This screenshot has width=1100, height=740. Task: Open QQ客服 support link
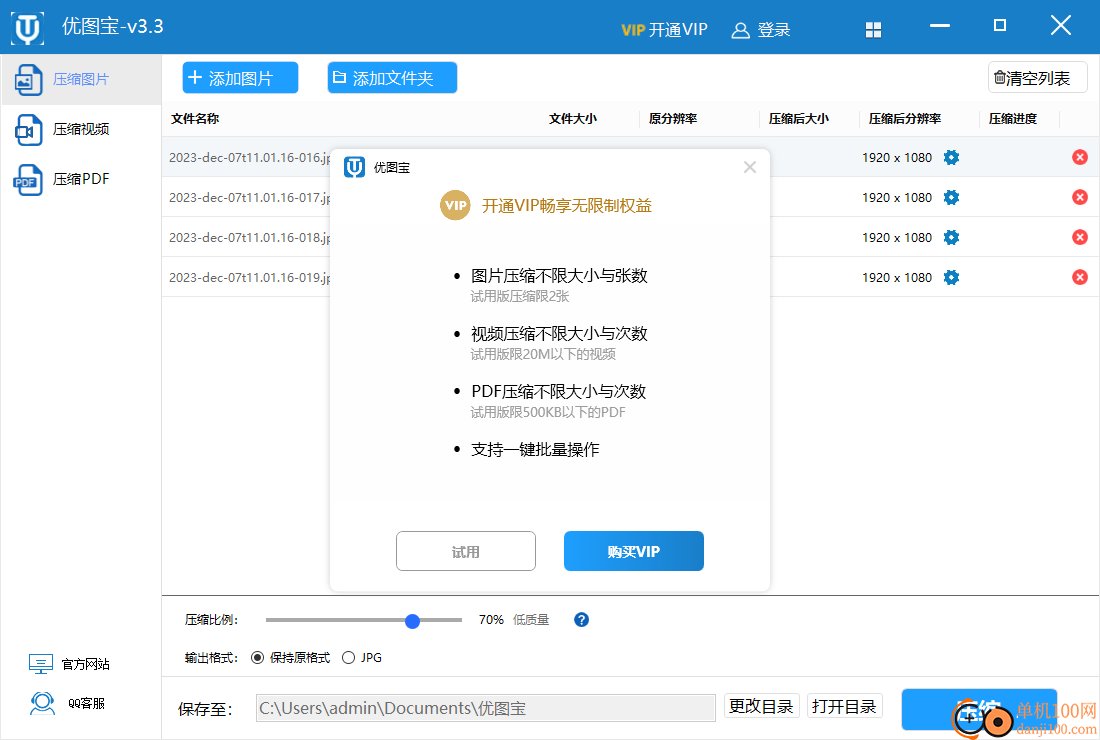click(x=69, y=704)
